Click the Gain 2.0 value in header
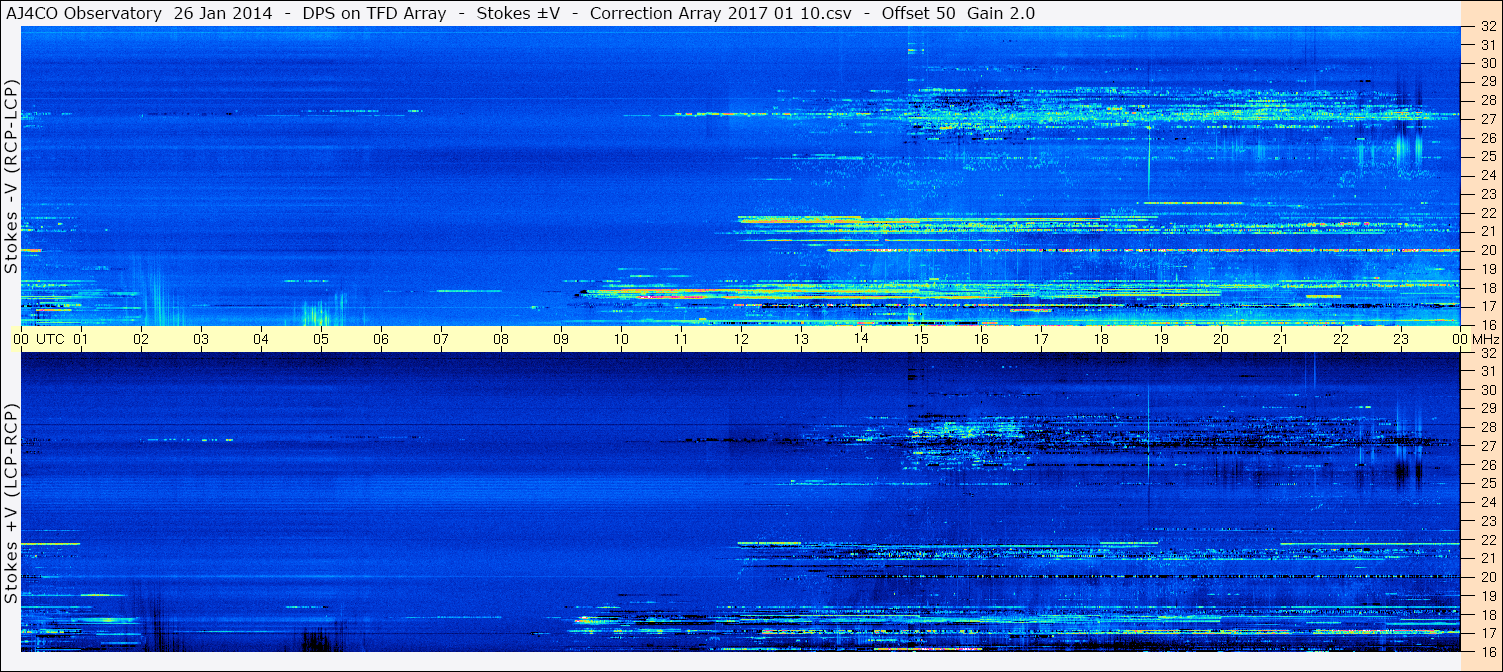 (1001, 13)
